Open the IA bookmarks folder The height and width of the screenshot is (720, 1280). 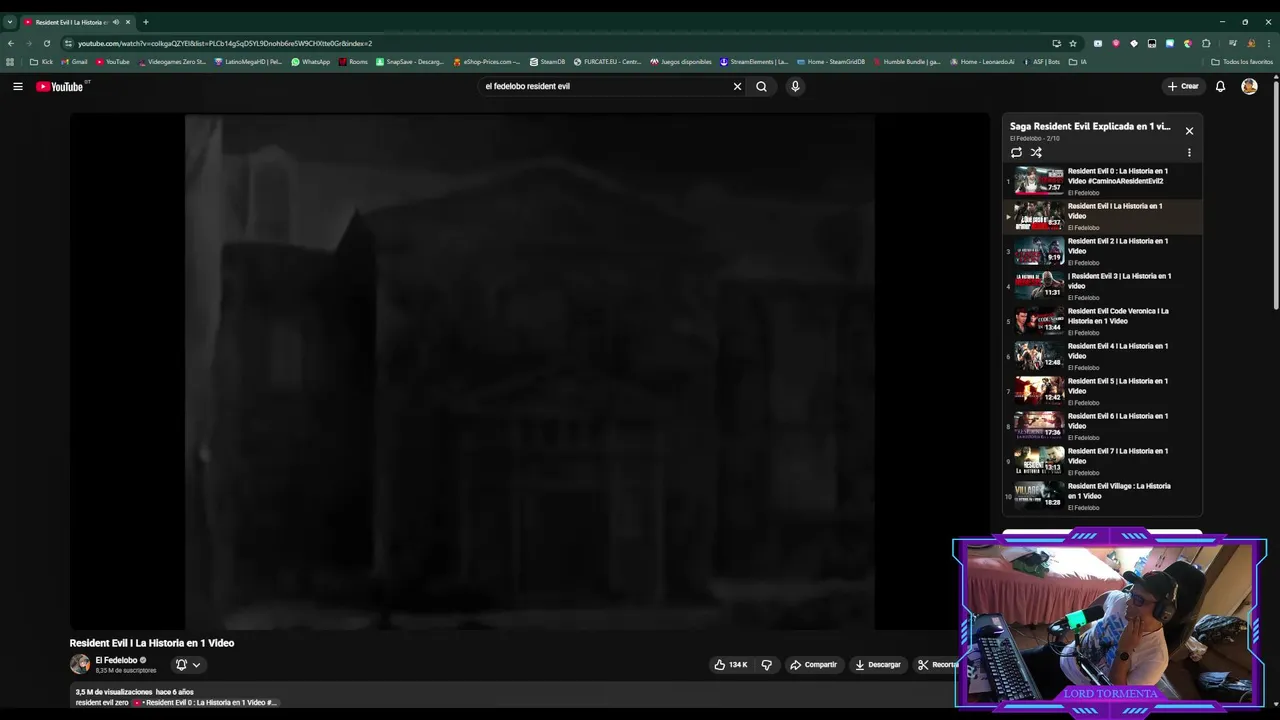pos(1077,62)
